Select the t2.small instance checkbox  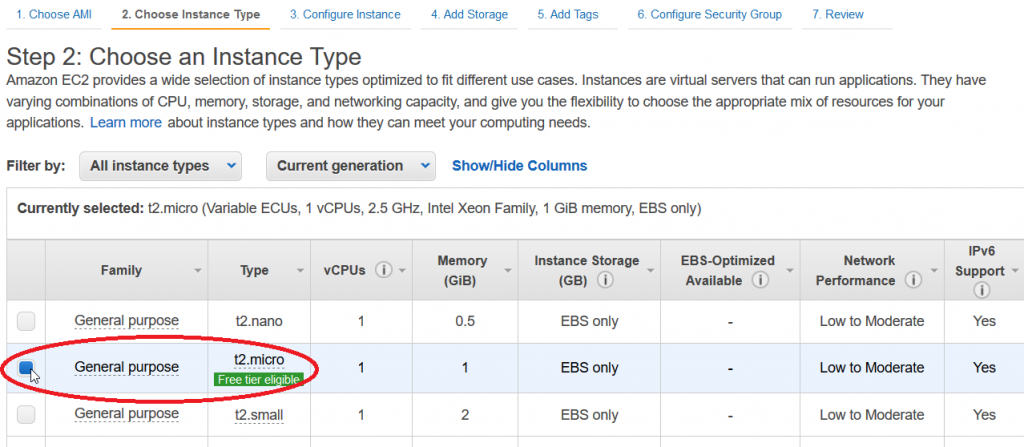(26, 414)
